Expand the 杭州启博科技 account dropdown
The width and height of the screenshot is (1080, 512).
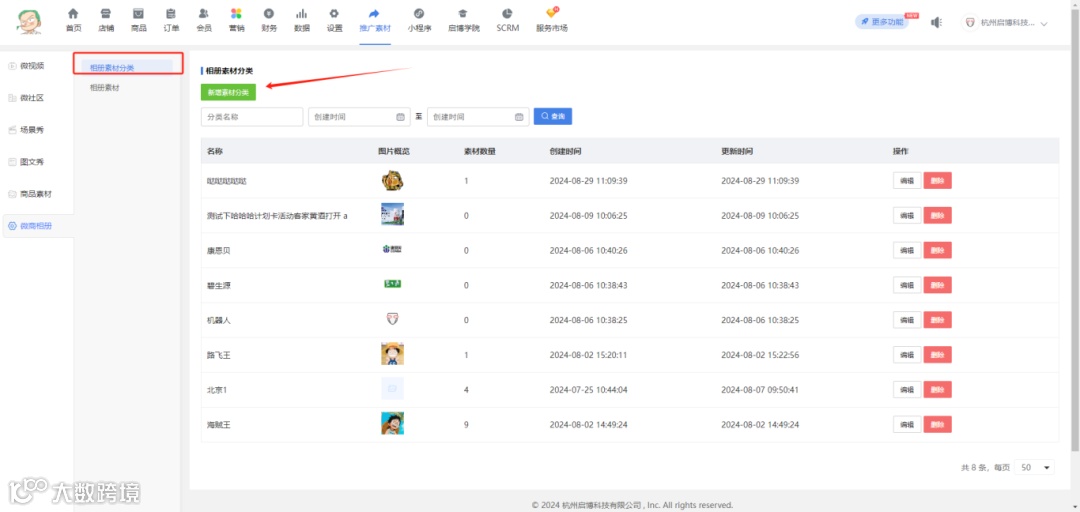(1006, 23)
